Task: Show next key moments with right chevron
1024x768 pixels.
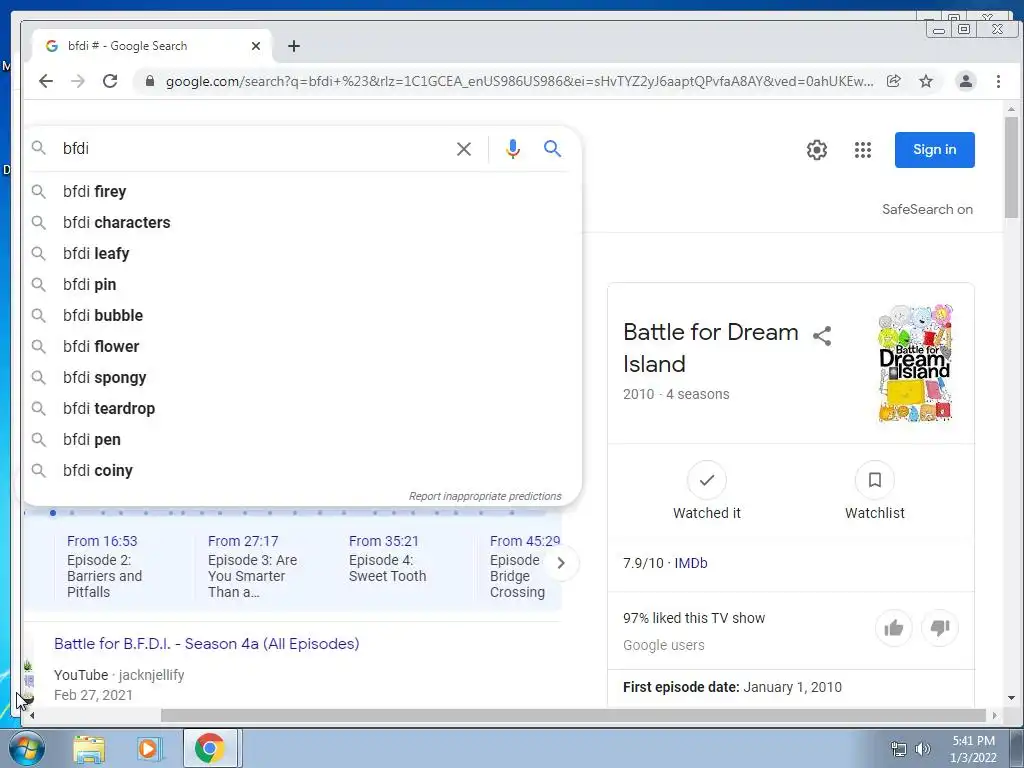Action: (x=560, y=563)
